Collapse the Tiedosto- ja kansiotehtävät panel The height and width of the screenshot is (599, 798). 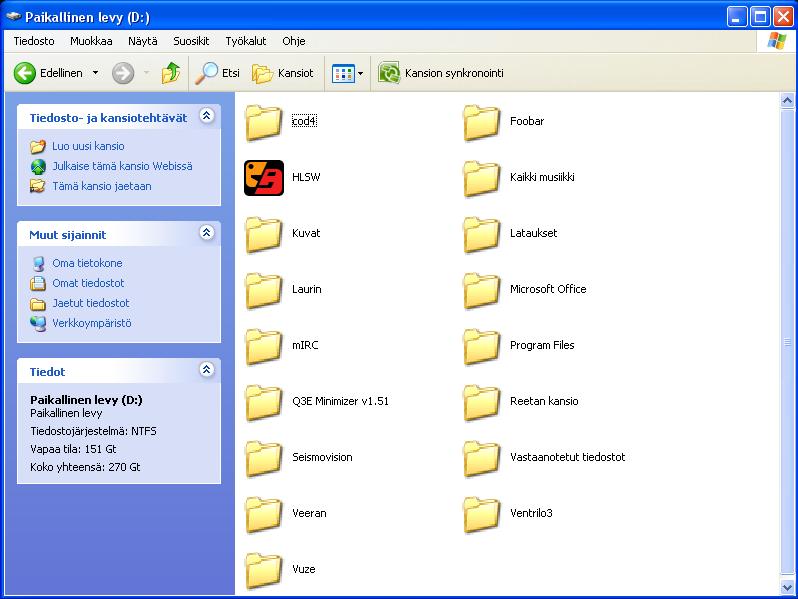207,117
